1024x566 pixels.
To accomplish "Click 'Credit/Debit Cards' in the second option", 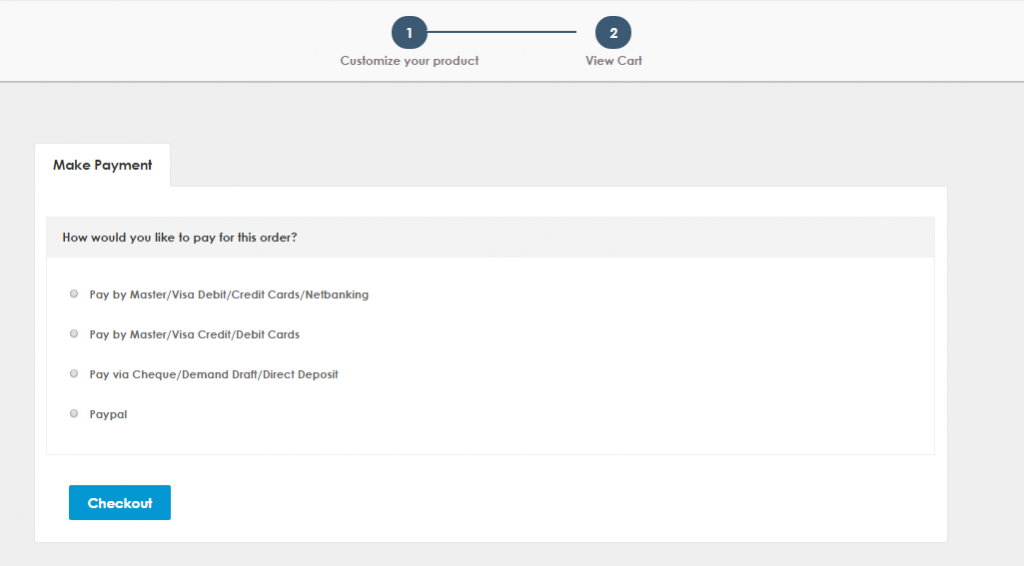I will click(248, 335).
